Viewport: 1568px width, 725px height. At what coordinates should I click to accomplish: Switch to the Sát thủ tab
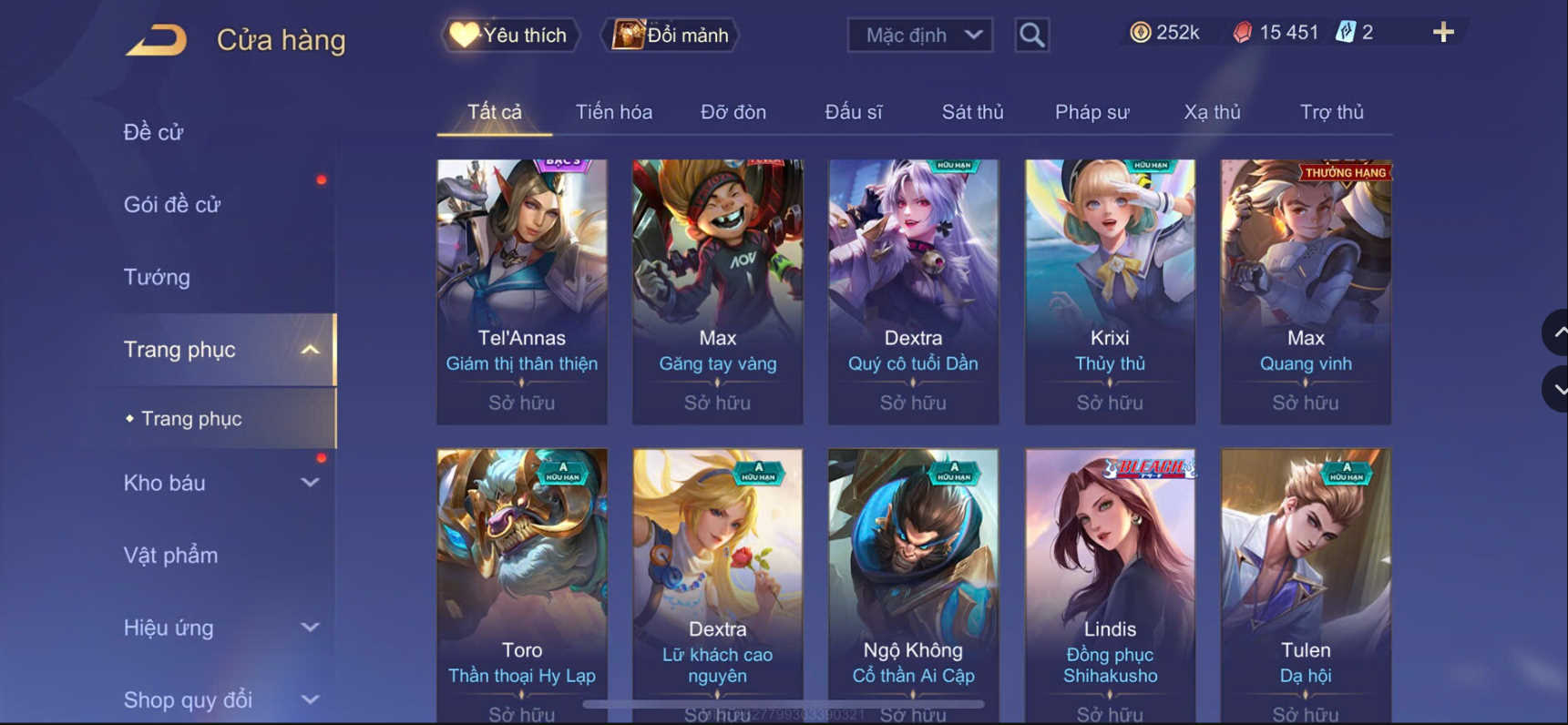(972, 112)
